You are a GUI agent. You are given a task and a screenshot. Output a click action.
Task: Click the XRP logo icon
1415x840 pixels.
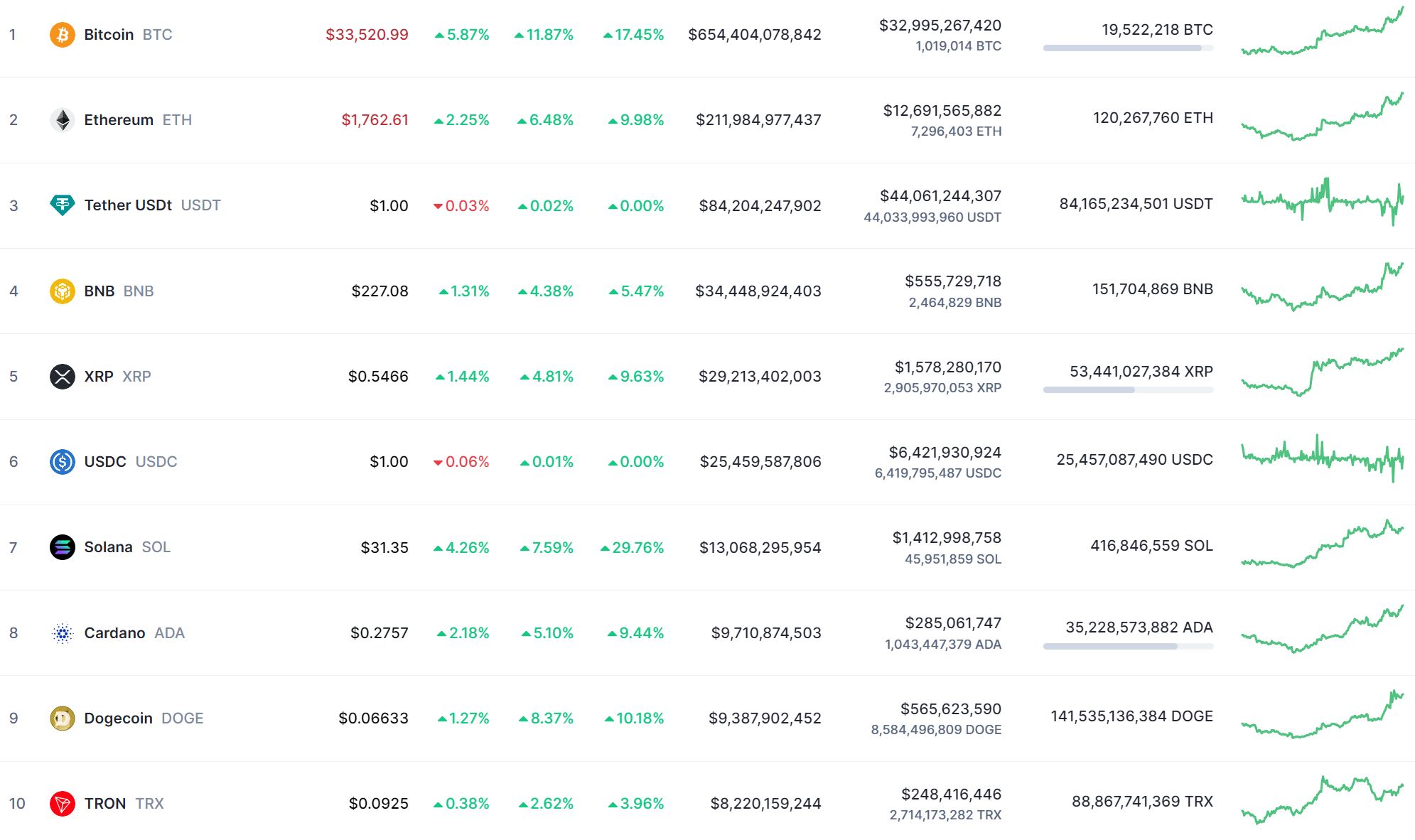[63, 376]
